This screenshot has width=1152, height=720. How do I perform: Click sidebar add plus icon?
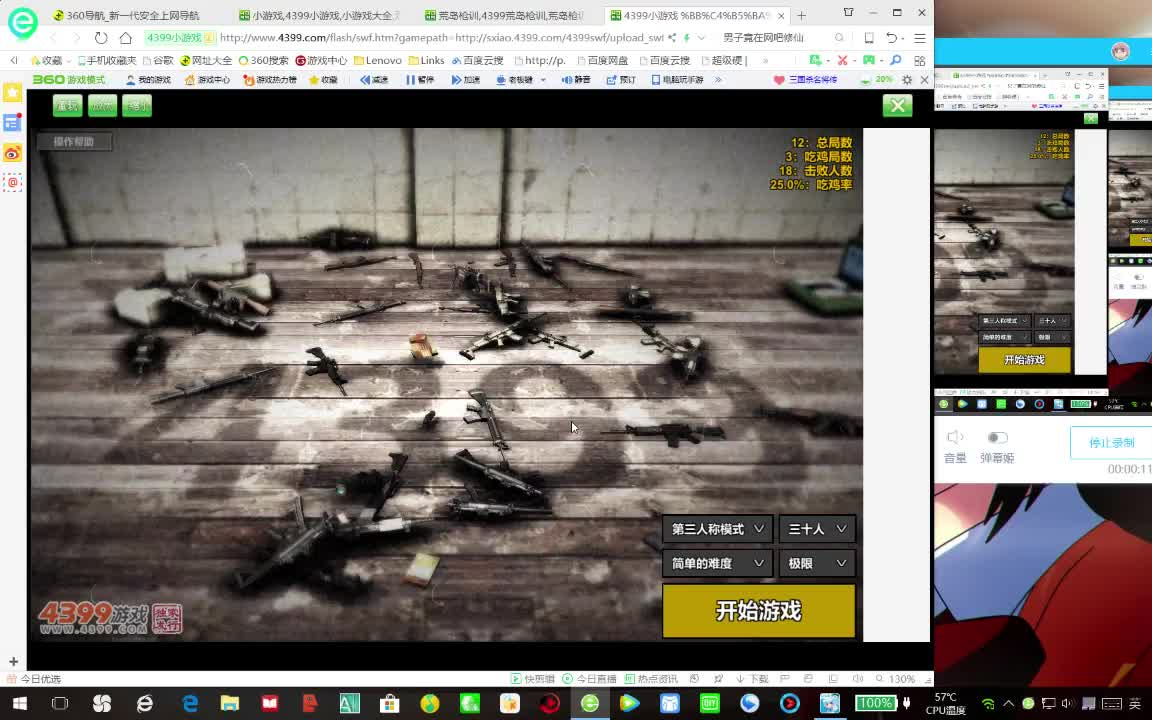pyautogui.click(x=13, y=661)
